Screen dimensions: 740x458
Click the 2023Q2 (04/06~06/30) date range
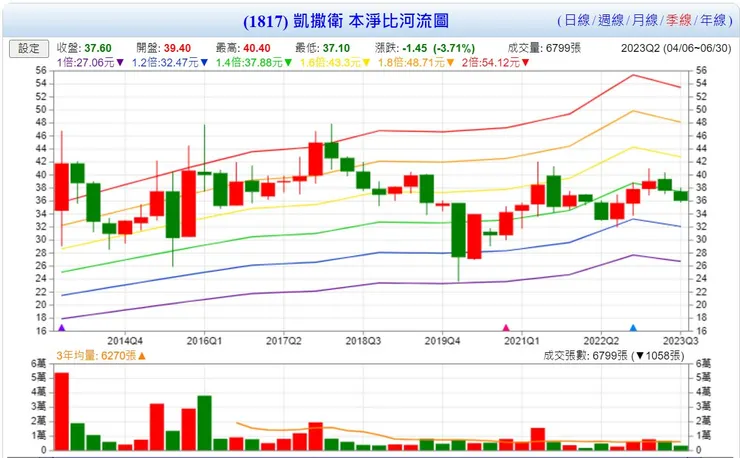pyautogui.click(x=676, y=48)
